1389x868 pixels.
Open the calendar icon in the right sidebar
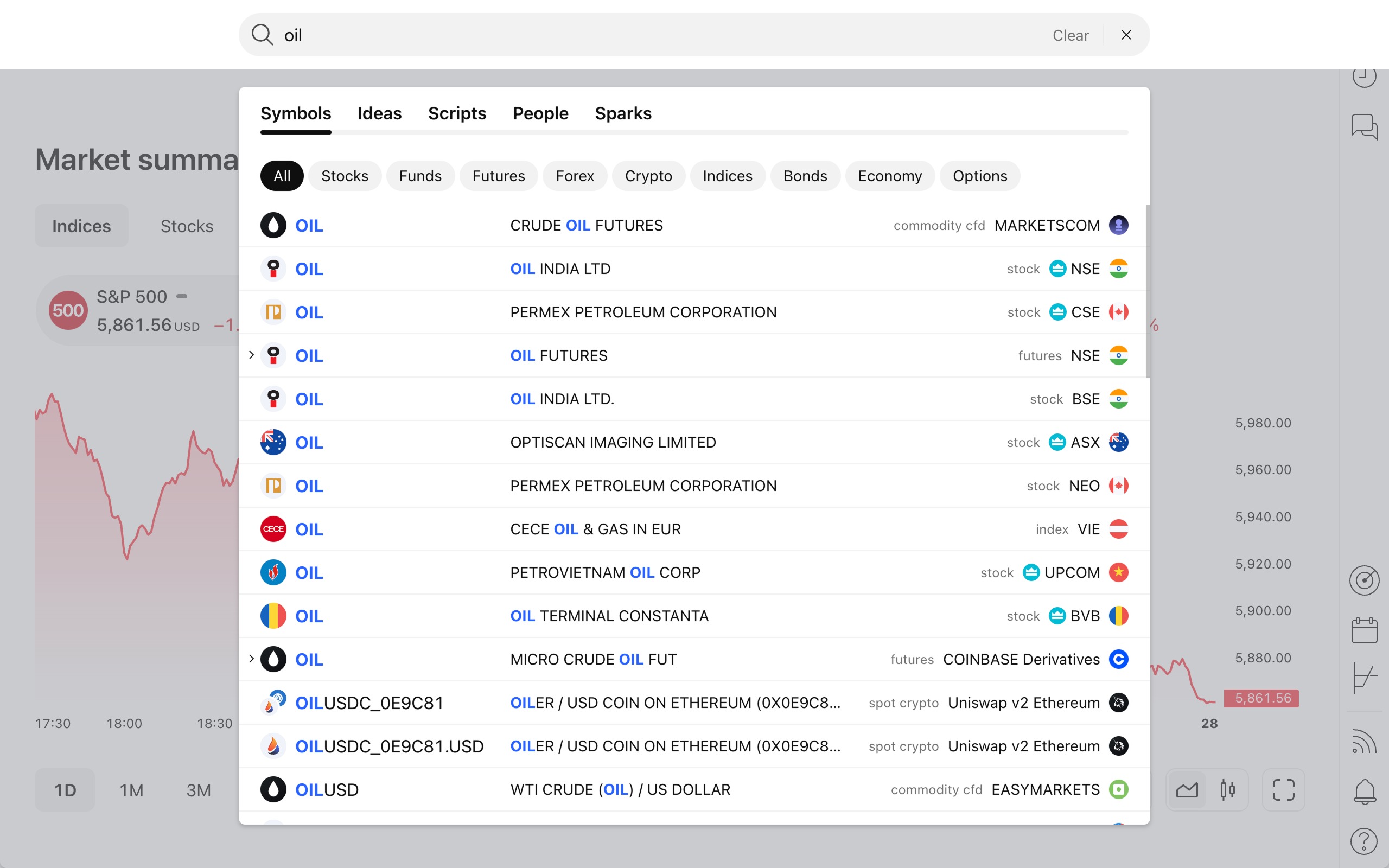point(1365,630)
